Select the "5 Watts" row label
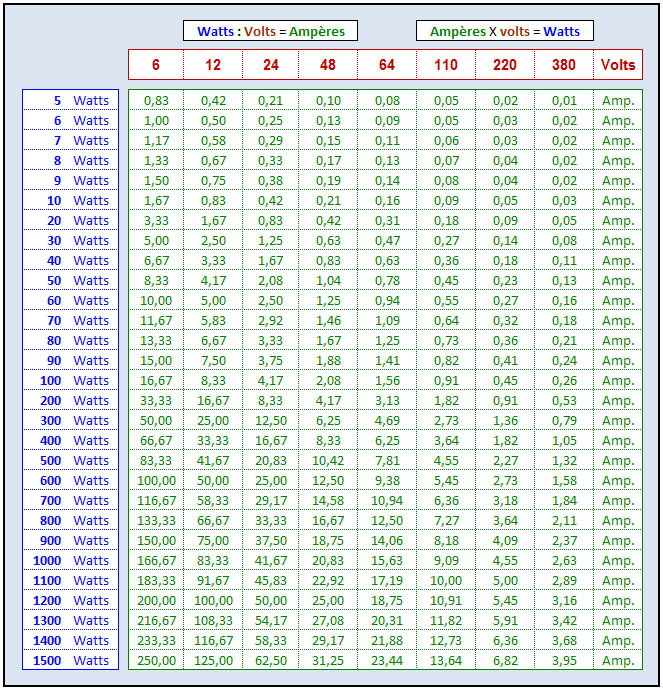Viewport: 663px width, 690px height. coord(70,100)
